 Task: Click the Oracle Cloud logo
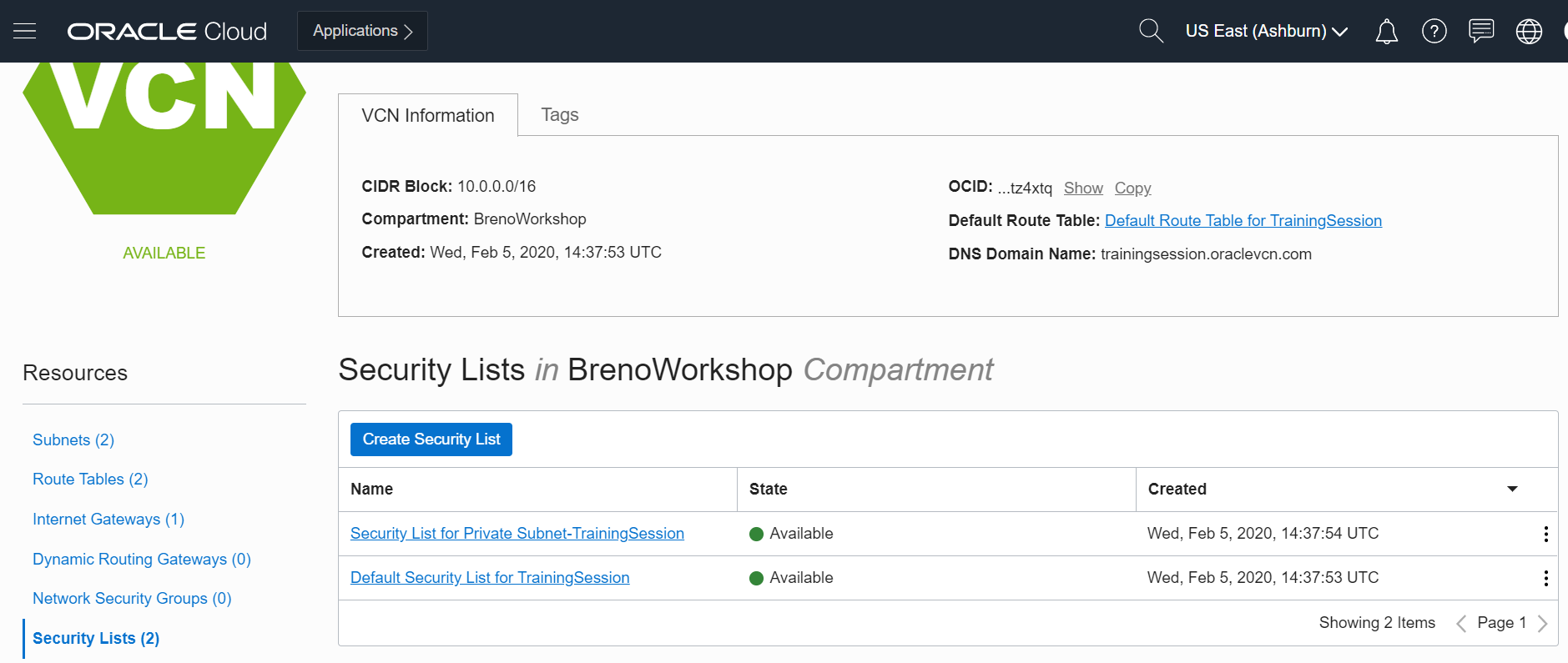167,32
